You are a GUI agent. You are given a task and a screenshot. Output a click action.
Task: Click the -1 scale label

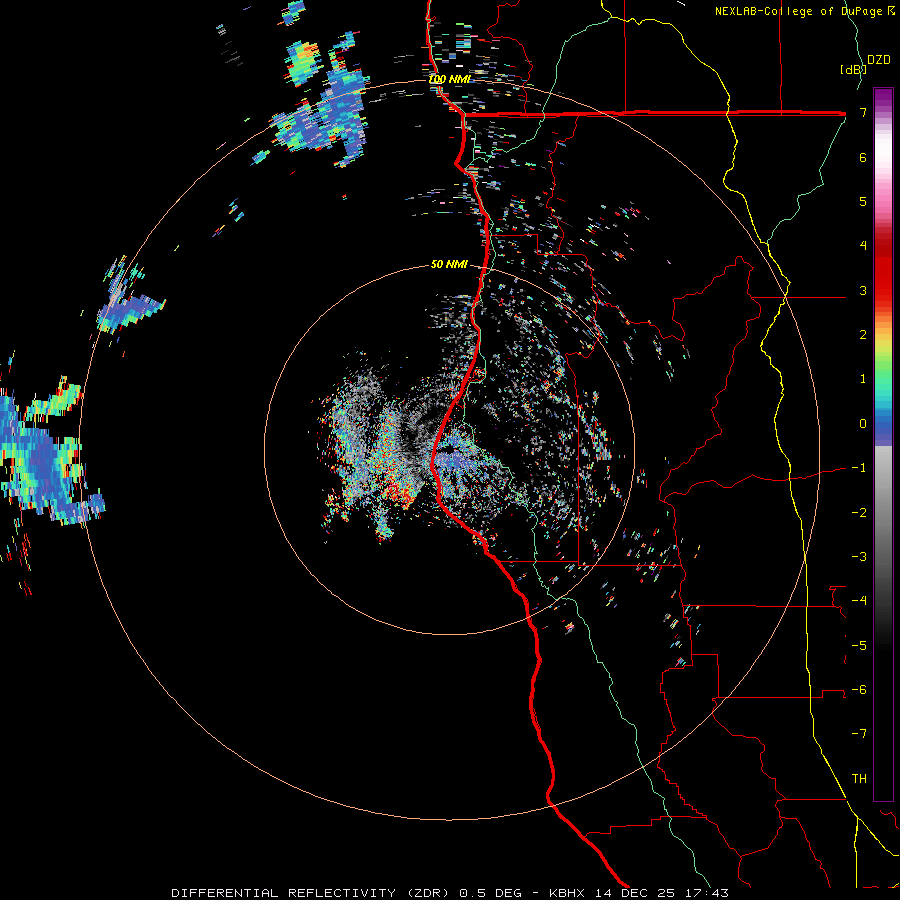click(859, 468)
